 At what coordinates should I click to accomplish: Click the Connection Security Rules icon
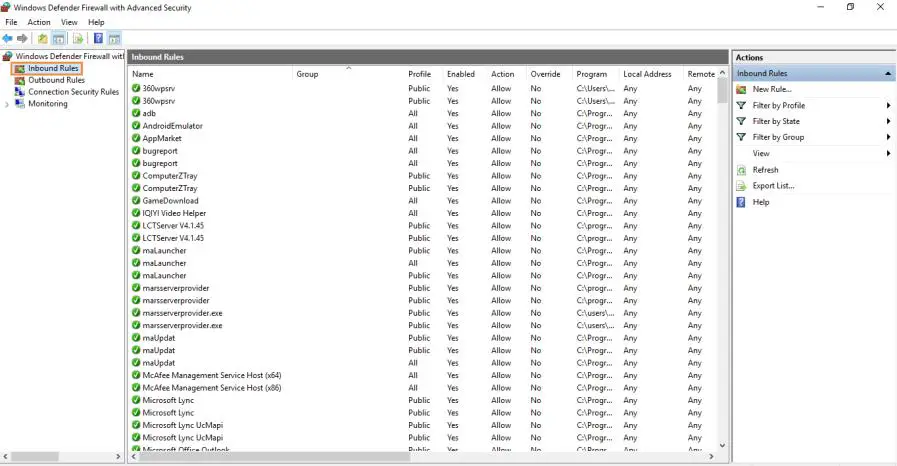(20, 91)
